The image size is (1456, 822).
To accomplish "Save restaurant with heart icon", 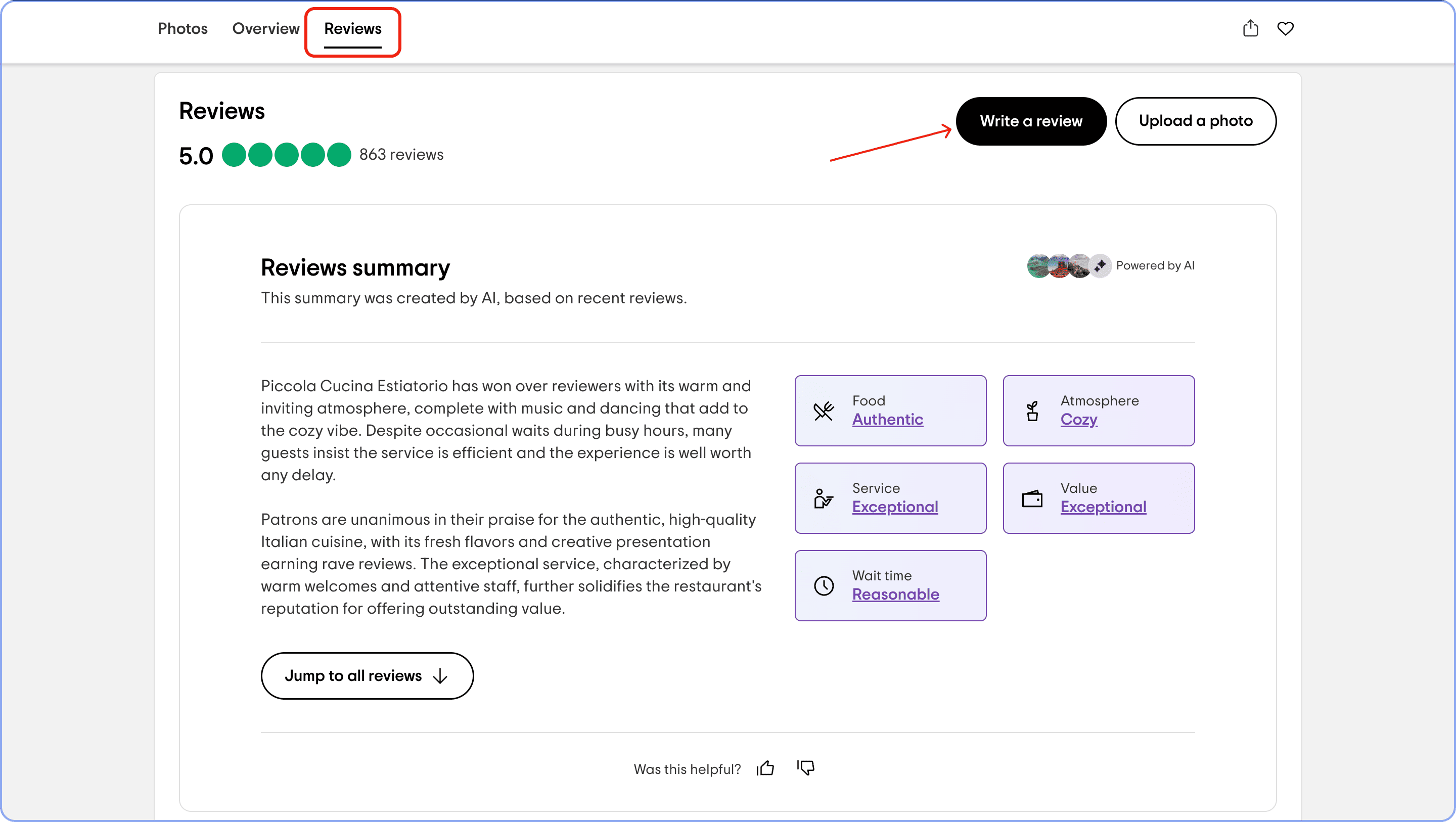I will tap(1285, 28).
